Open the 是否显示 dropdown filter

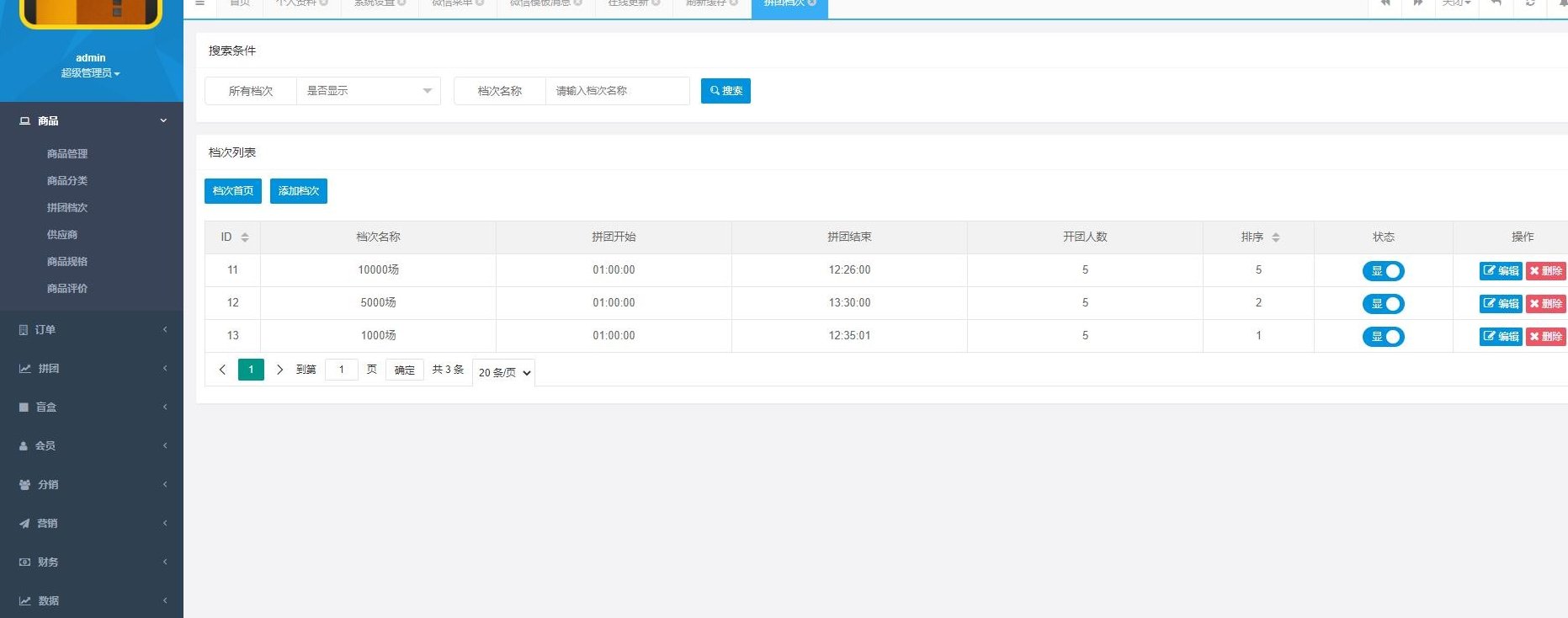pos(369,91)
